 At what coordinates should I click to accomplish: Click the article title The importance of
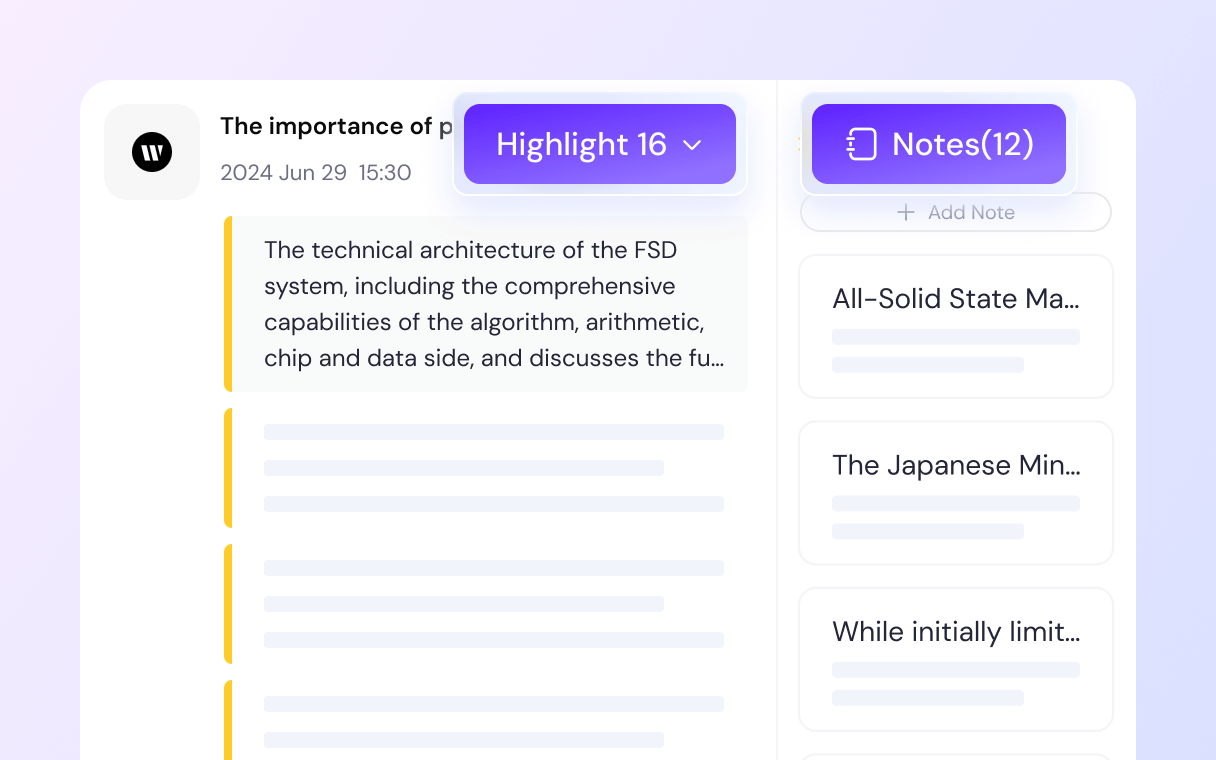point(326,126)
